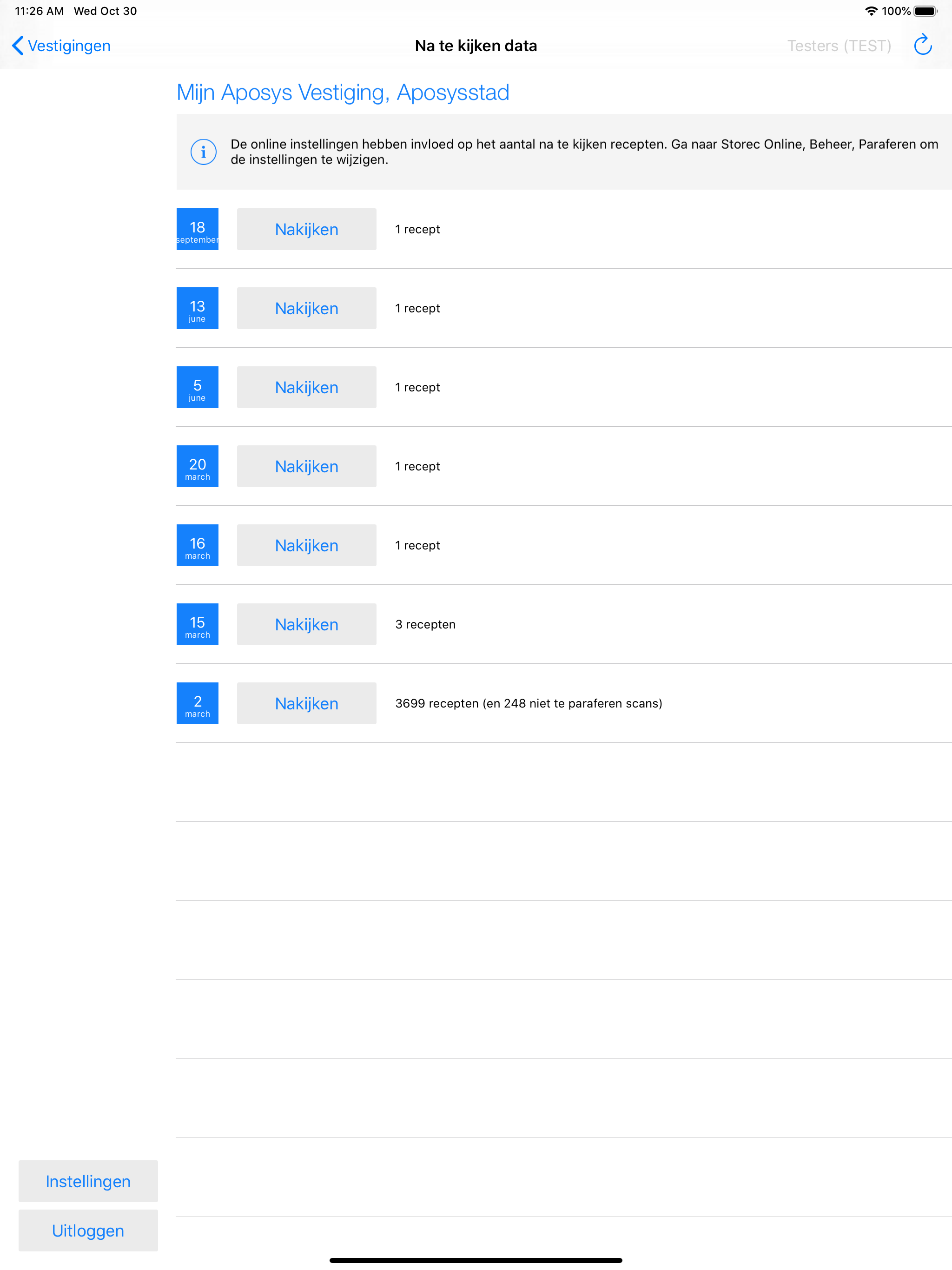The height and width of the screenshot is (1270, 952).
Task: Open Nakijken for 5 june
Action: [307, 387]
